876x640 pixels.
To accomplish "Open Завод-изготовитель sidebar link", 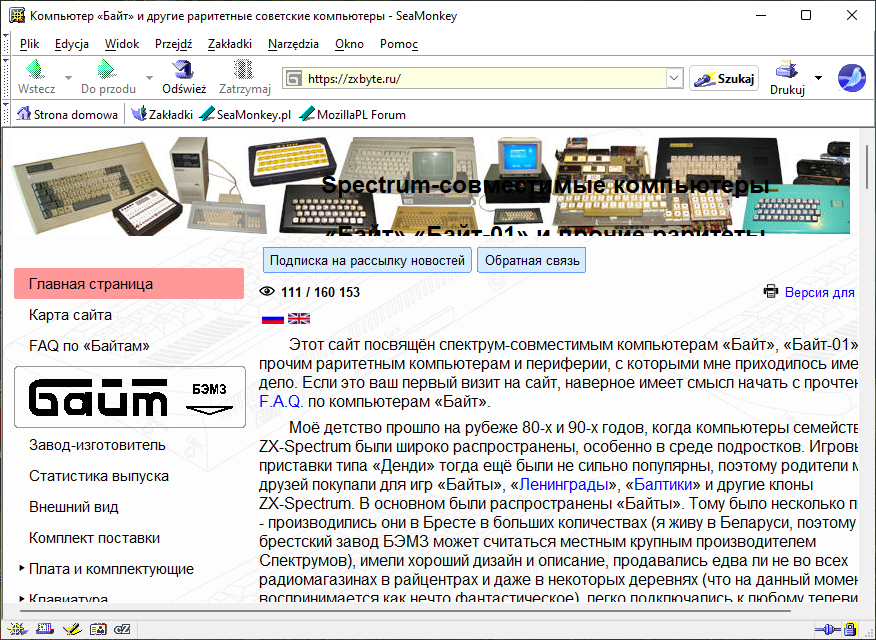I will 97,445.
